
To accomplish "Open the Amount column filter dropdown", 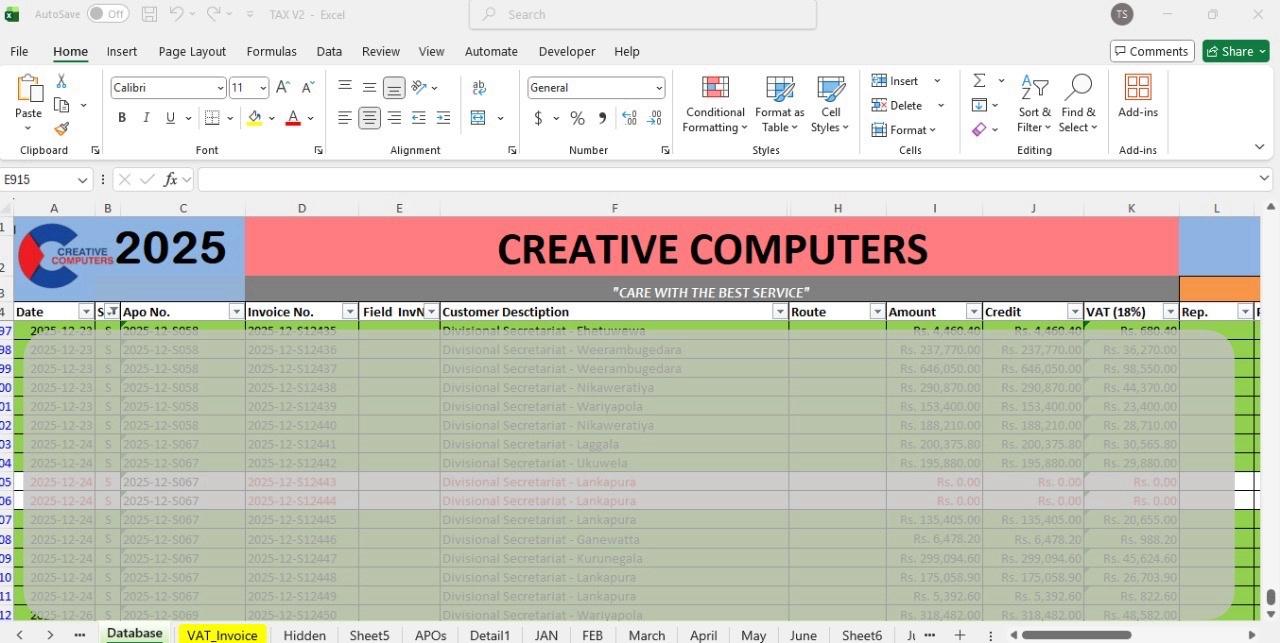I will (x=973, y=312).
